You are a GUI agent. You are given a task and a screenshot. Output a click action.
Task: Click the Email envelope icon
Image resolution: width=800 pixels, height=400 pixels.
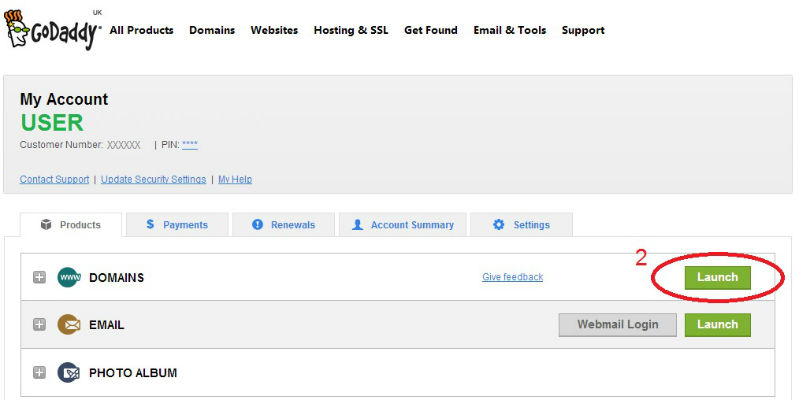click(69, 324)
